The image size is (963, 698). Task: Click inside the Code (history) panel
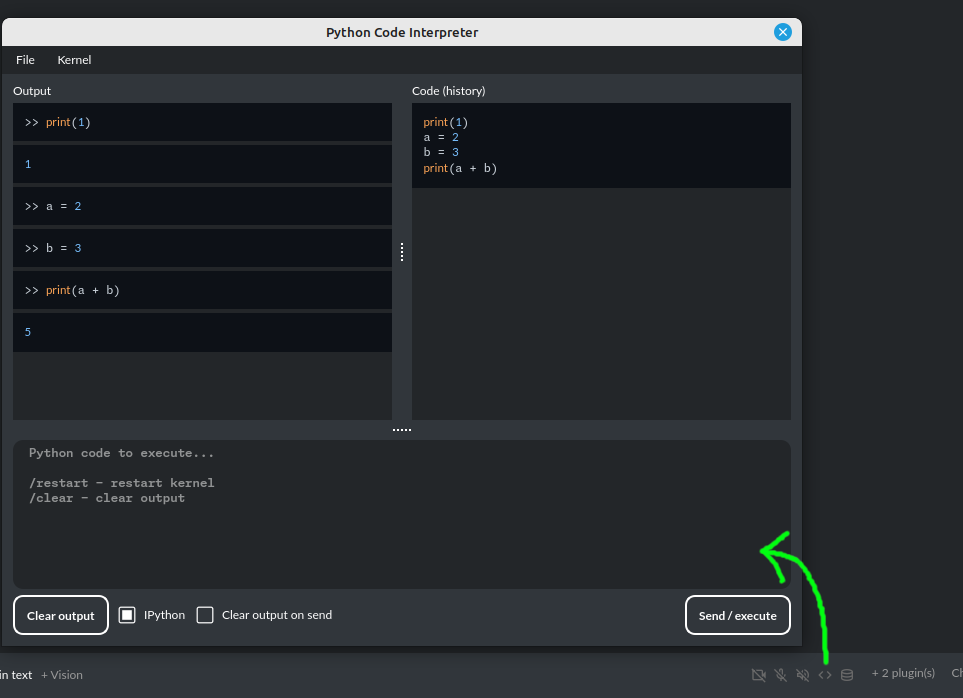point(600,300)
